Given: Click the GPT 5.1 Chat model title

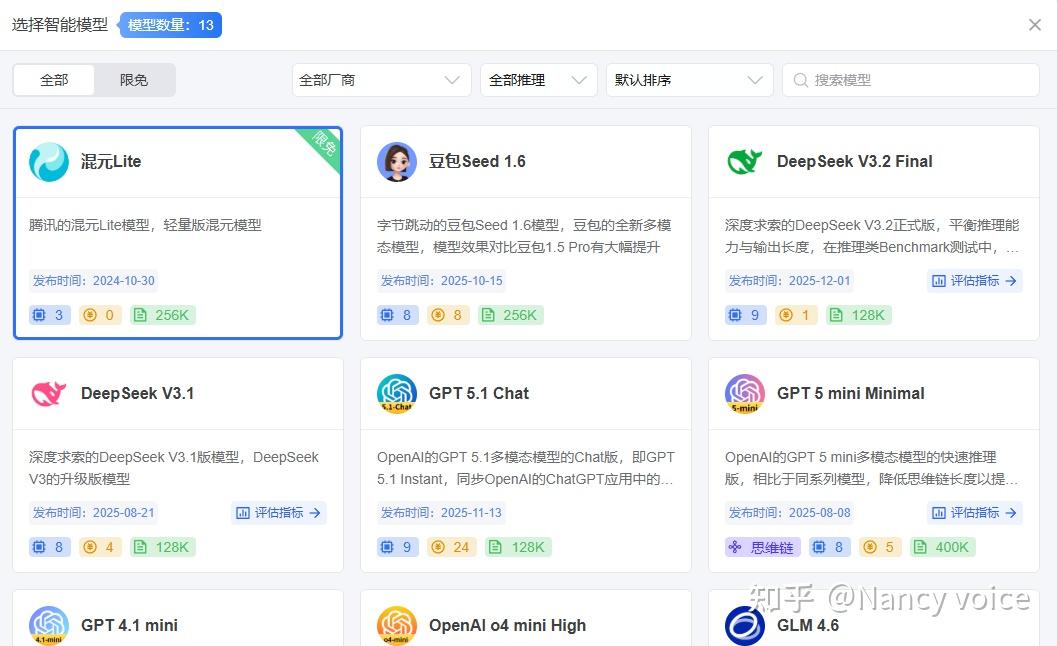Looking at the screenshot, I should pyautogui.click(x=479, y=393).
